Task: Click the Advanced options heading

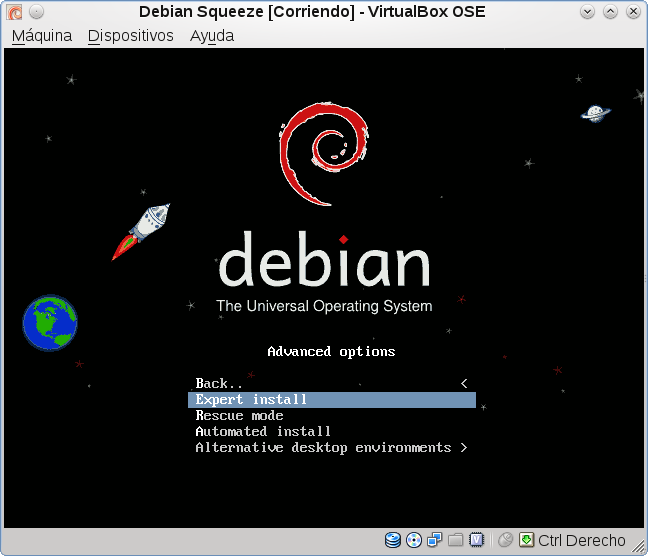Action: click(x=331, y=352)
